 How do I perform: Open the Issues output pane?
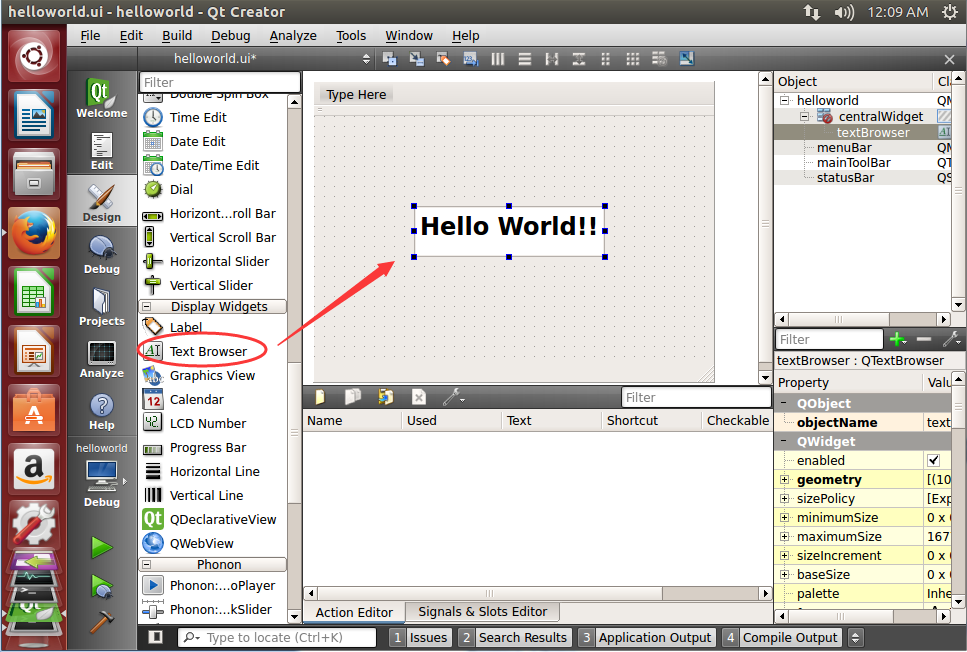(421, 637)
